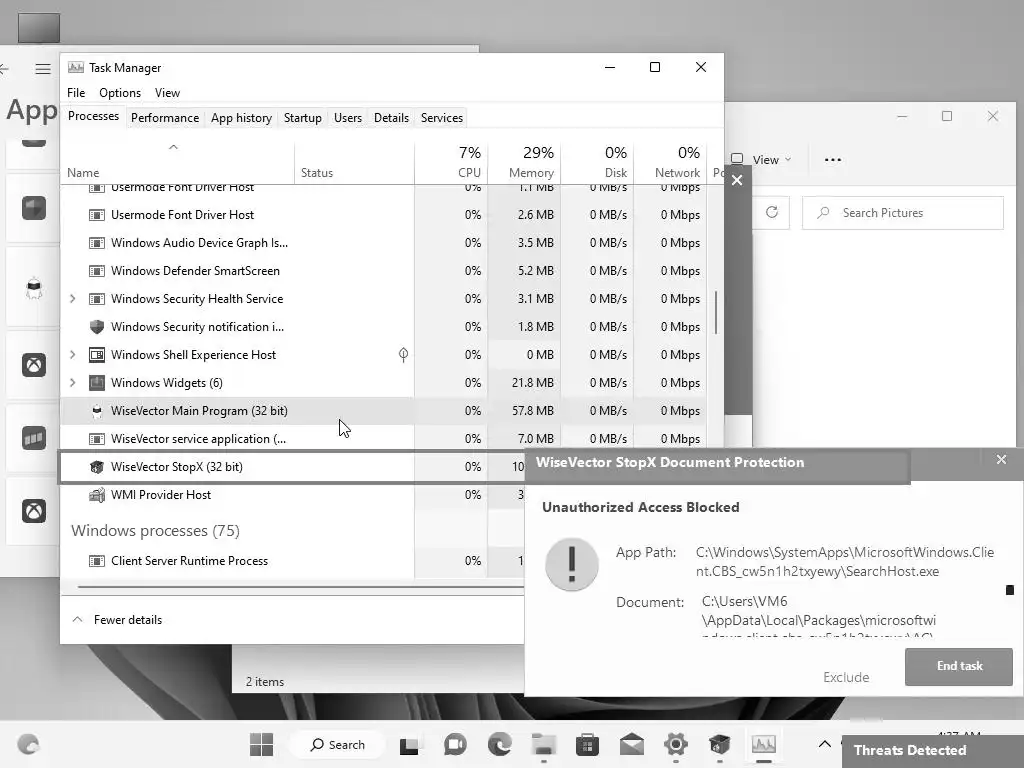1024x768 pixels.
Task: Open the hamburger menu in the Apps window
Action: [x=43, y=69]
